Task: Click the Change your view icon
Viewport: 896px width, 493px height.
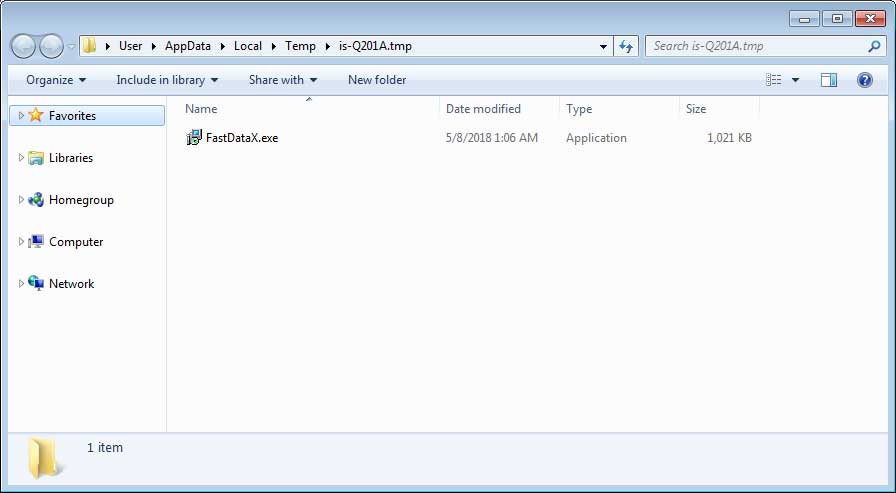Action: [773, 80]
